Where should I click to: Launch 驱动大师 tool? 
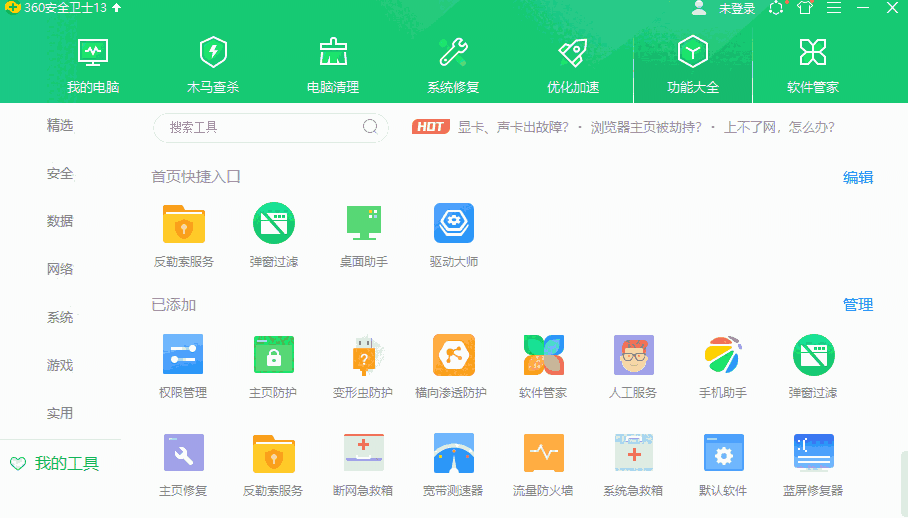(453, 236)
